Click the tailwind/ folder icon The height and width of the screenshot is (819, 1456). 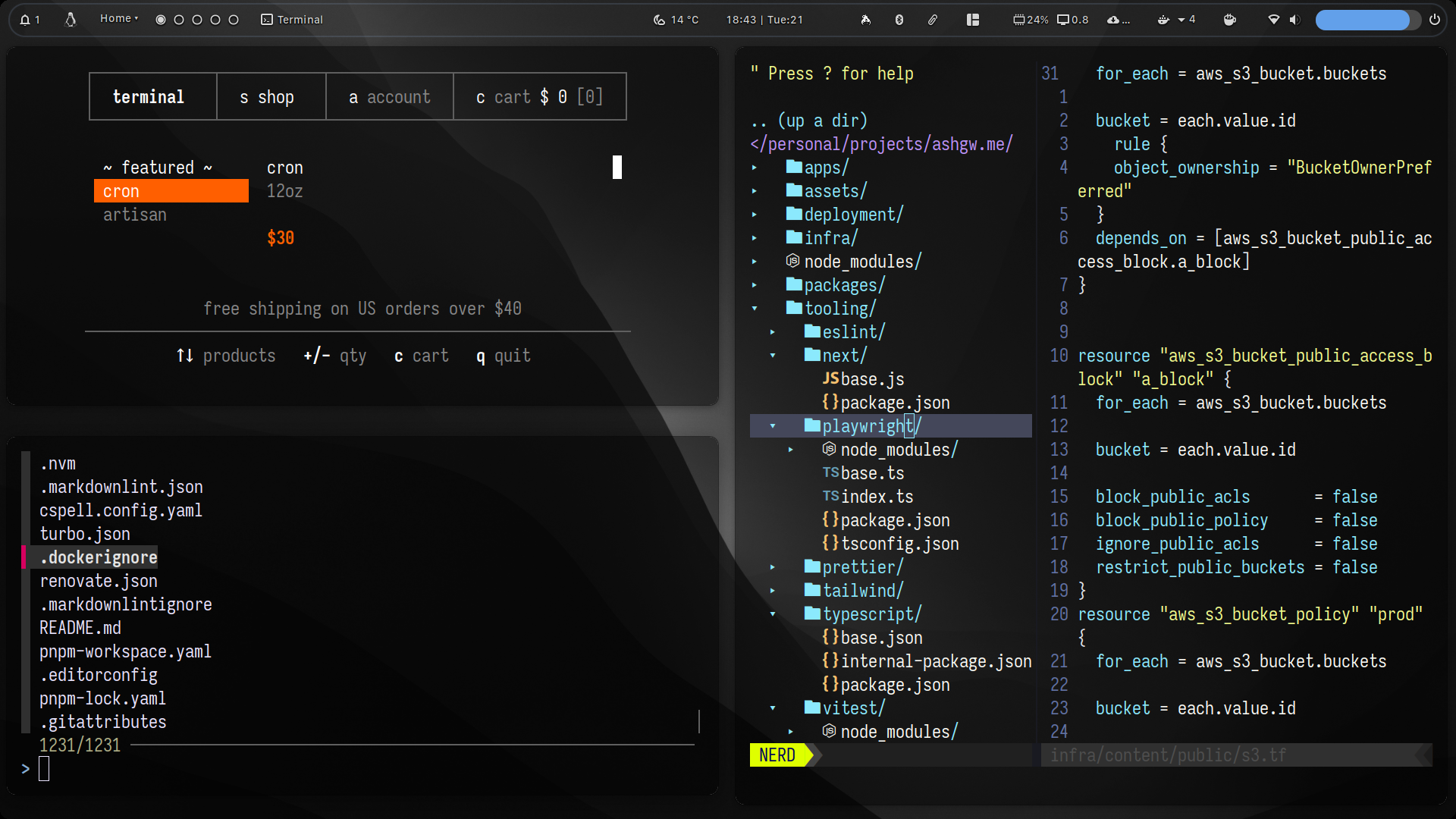point(812,590)
